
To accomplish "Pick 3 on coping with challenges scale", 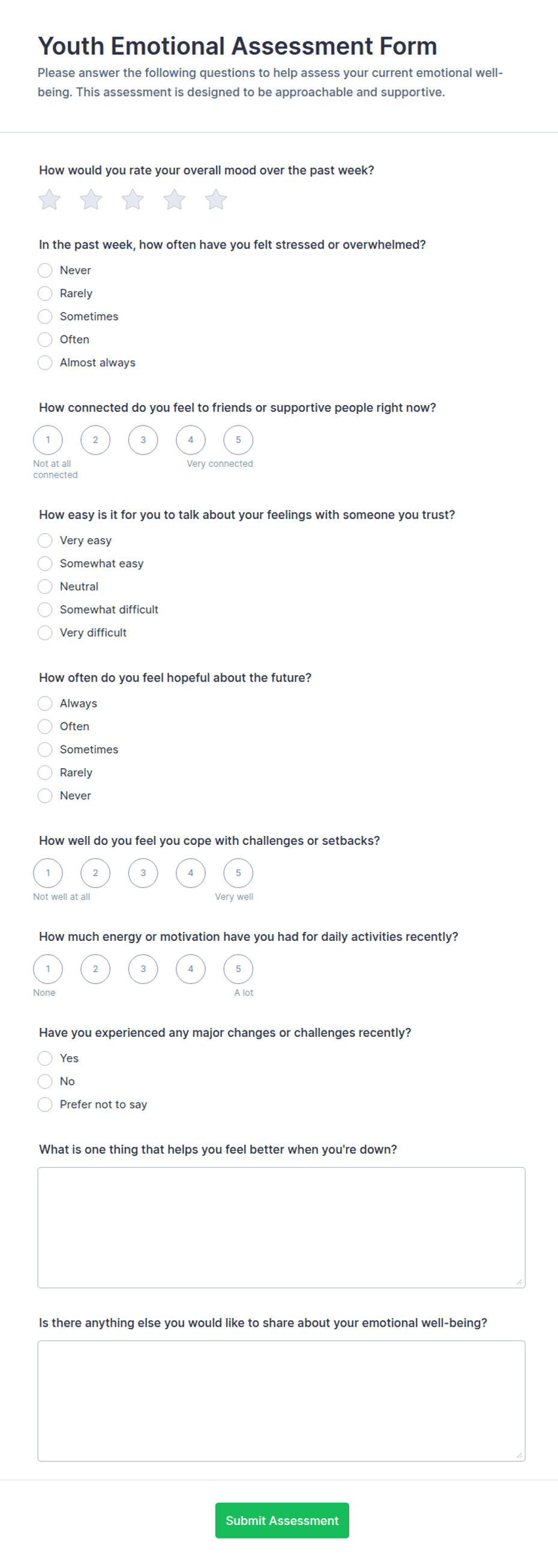I will (143, 874).
